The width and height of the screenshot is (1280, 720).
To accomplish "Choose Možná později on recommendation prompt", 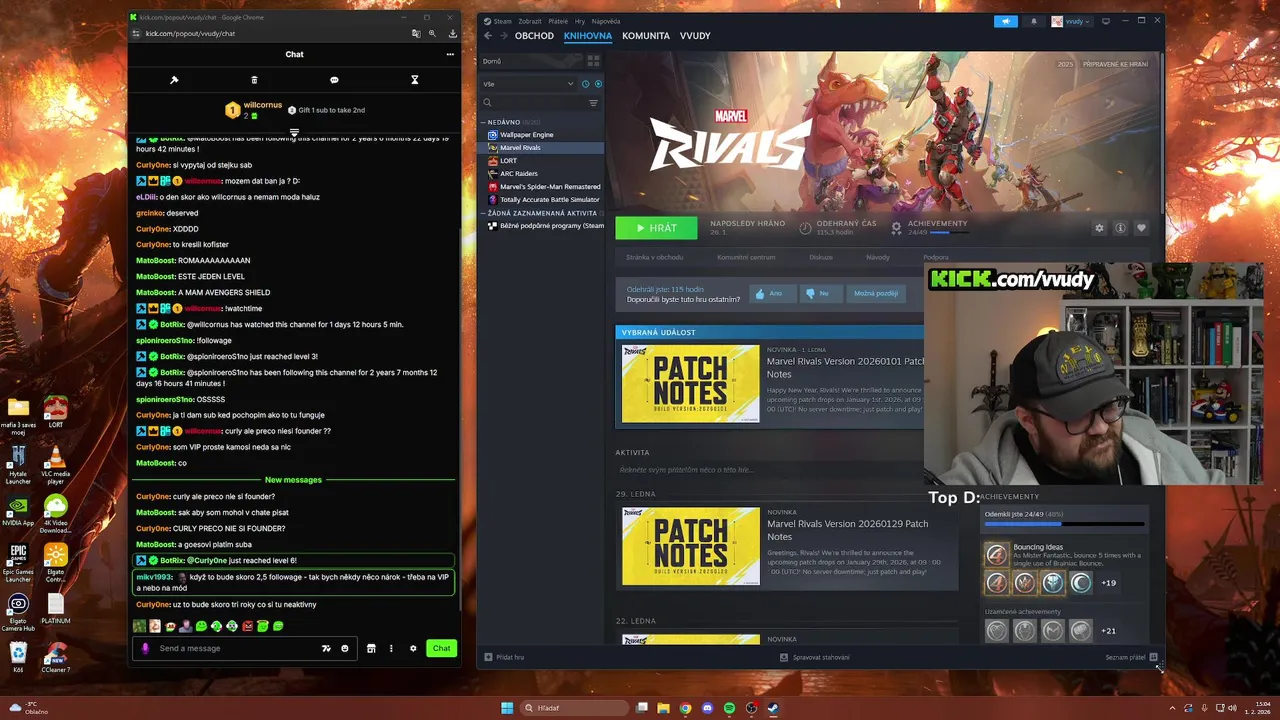I will (x=875, y=293).
